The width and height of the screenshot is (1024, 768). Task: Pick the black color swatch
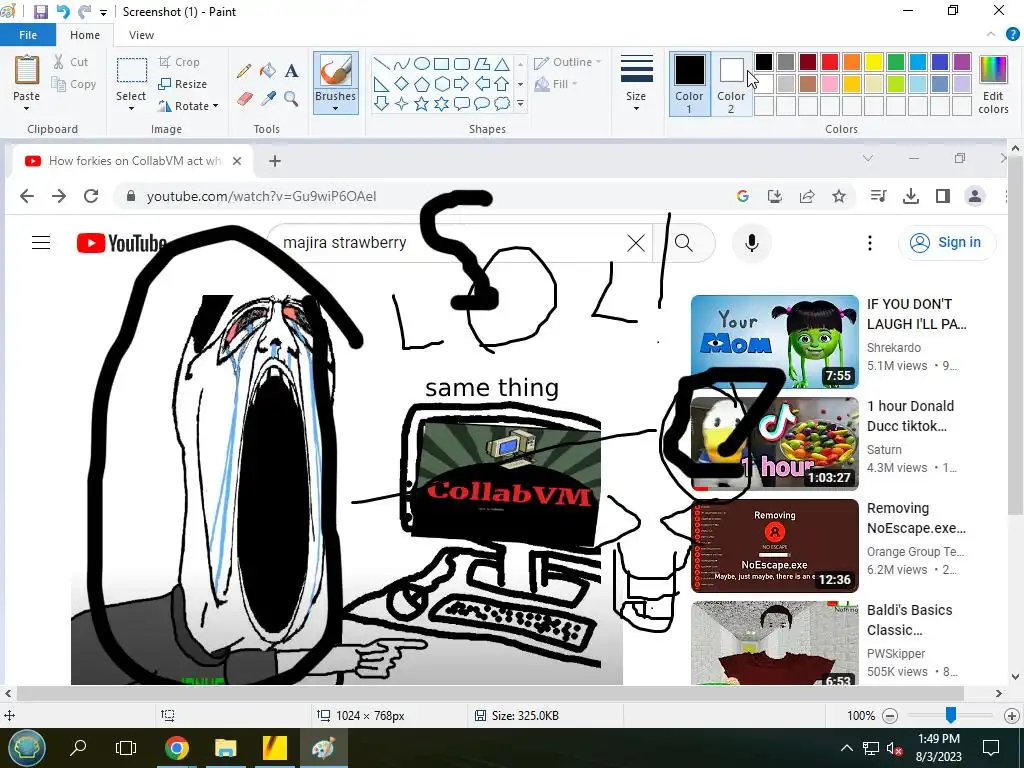764,62
